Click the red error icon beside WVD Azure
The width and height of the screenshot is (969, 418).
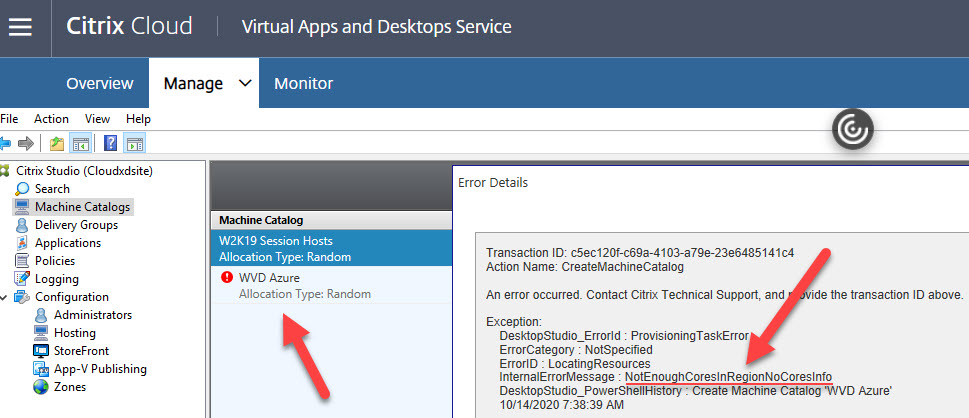point(227,278)
